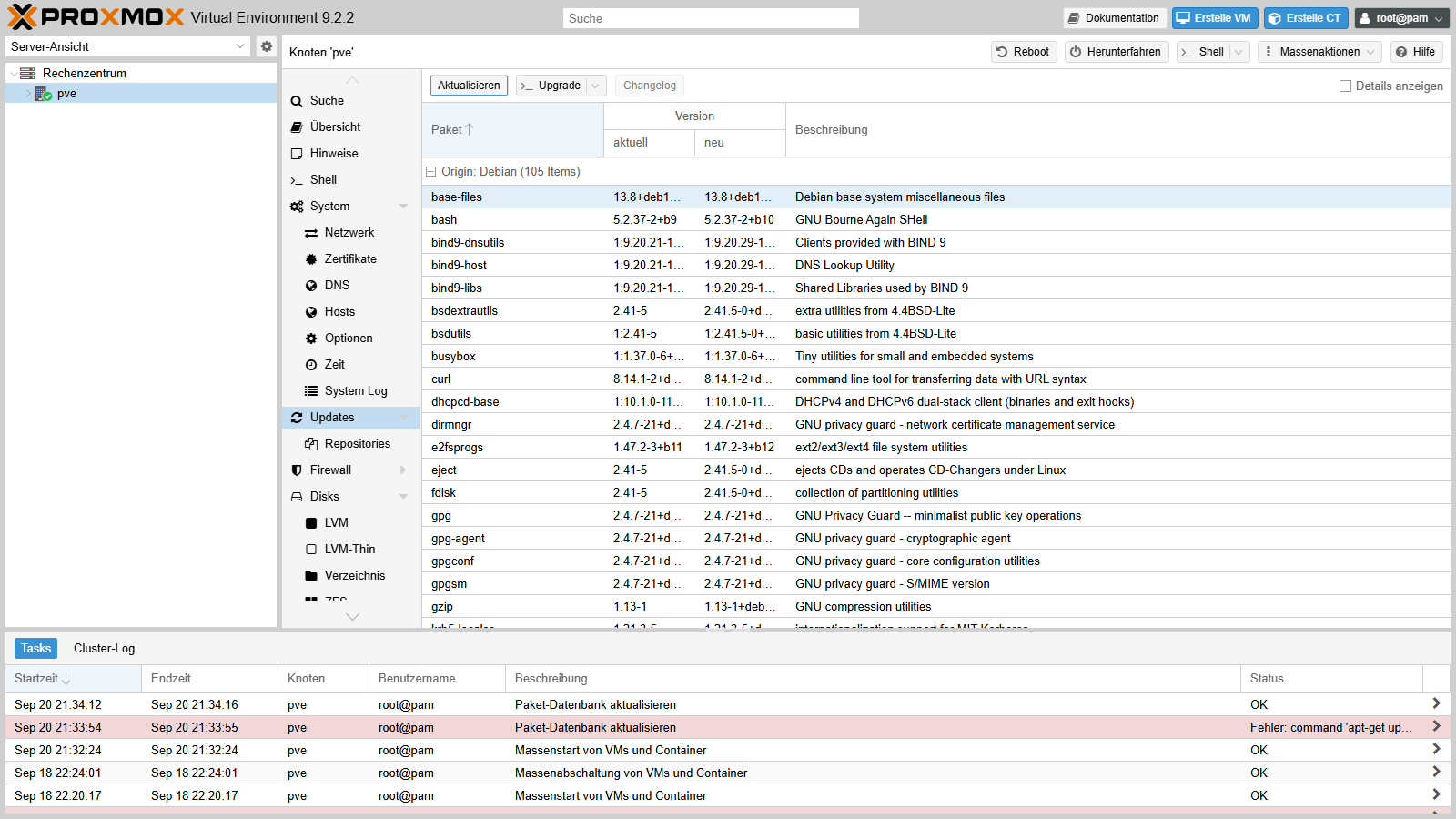The width and height of the screenshot is (1456, 819).
Task: Click the Changelog button
Action: coord(650,86)
